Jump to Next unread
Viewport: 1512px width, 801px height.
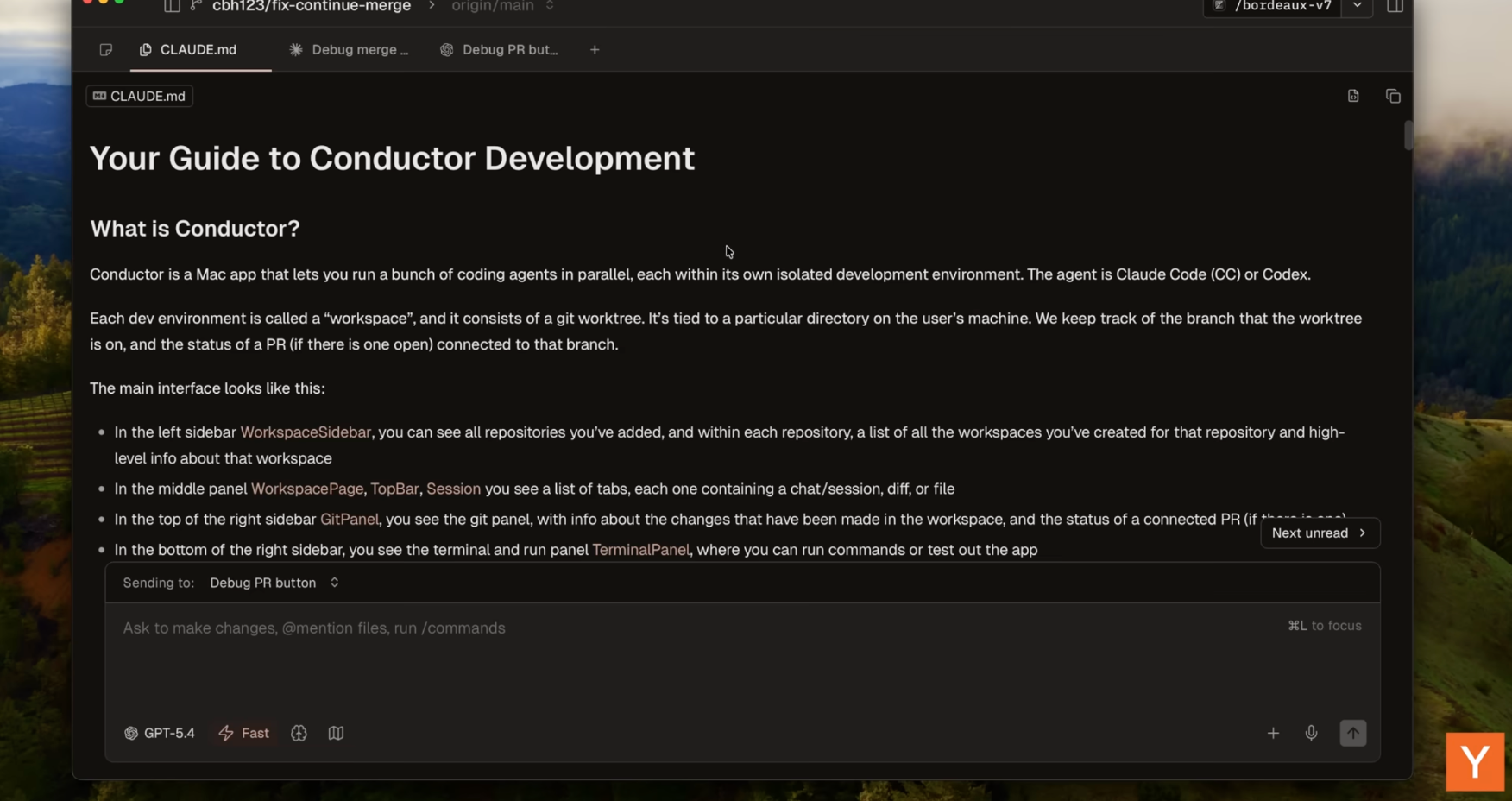1320,533
